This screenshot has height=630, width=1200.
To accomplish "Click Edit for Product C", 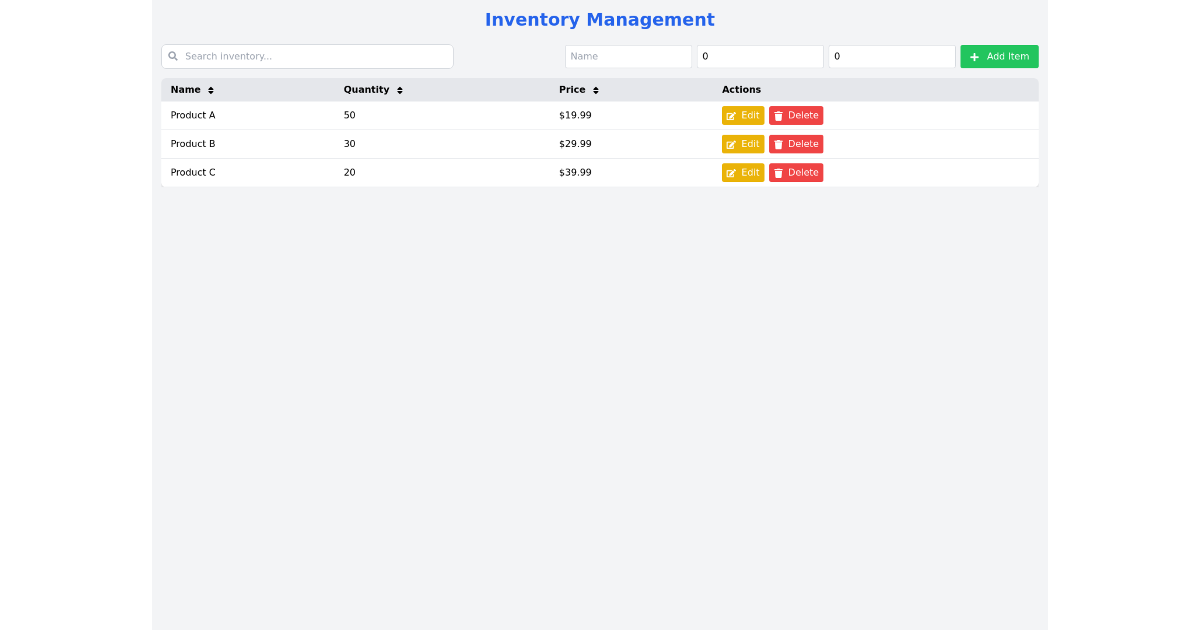I will tap(743, 172).
